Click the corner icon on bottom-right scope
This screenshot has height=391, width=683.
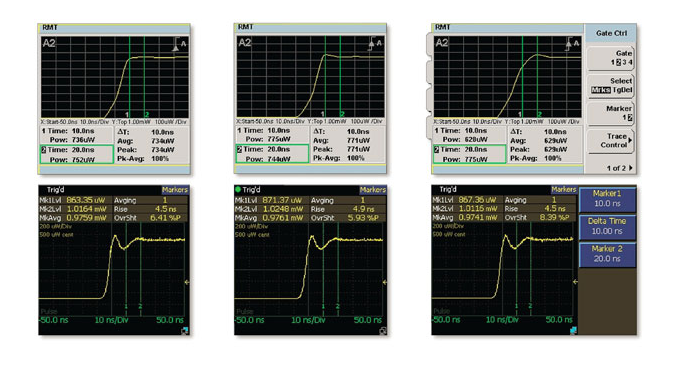573,331
